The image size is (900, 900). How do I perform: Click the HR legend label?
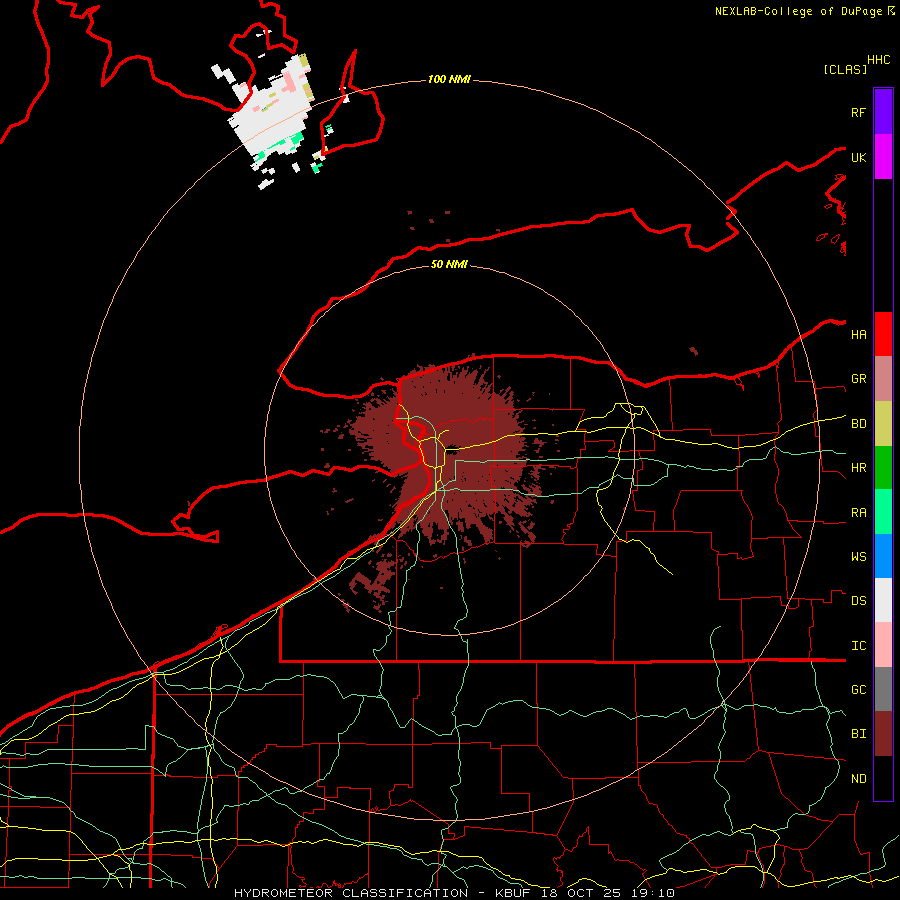[x=858, y=468]
